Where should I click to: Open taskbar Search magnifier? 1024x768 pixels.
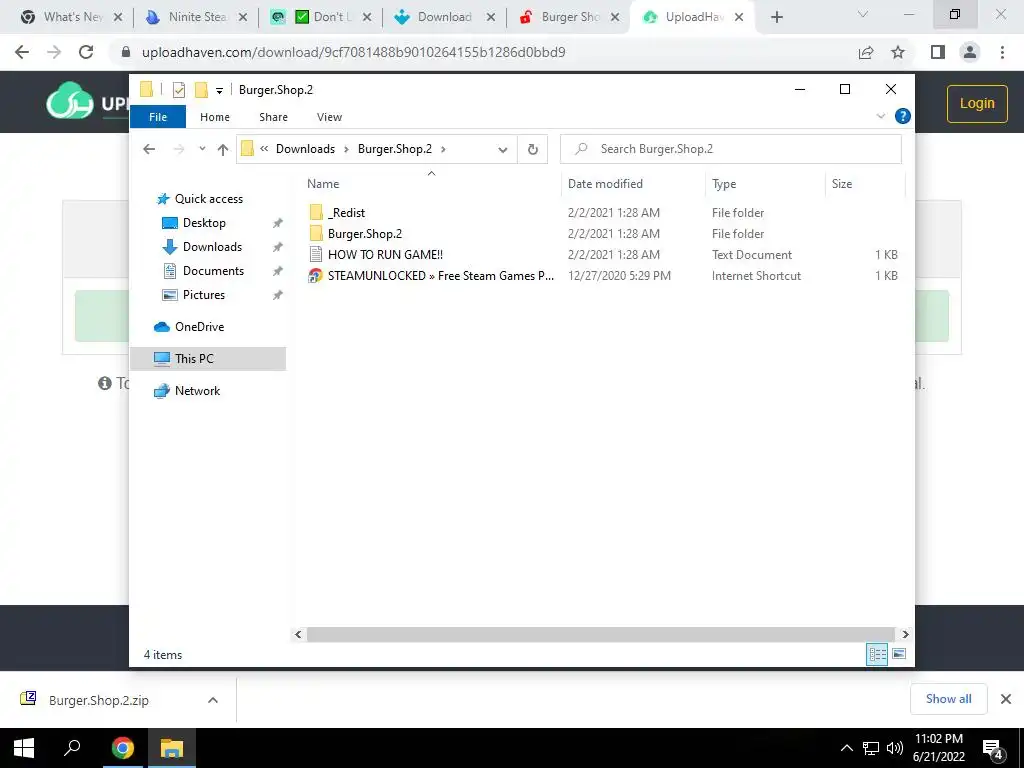(72, 748)
